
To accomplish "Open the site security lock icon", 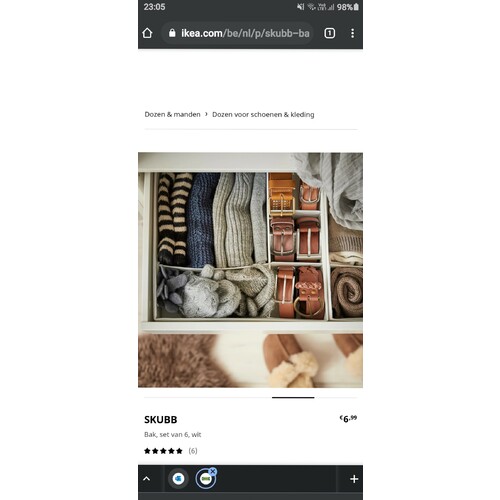I will tap(172, 33).
